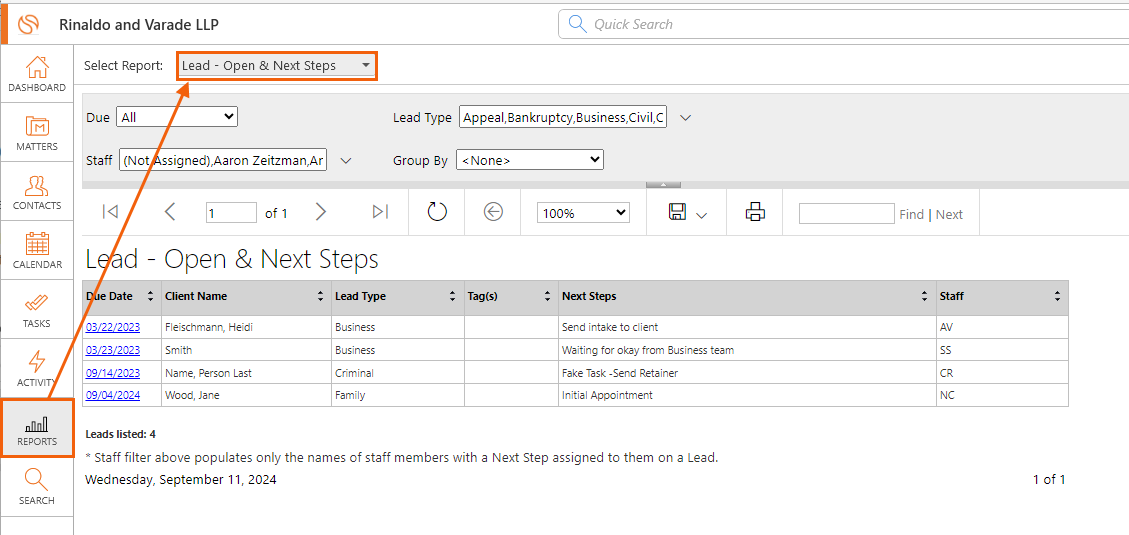Open the Select Report dropdown
The height and width of the screenshot is (535, 1129).
click(276, 66)
